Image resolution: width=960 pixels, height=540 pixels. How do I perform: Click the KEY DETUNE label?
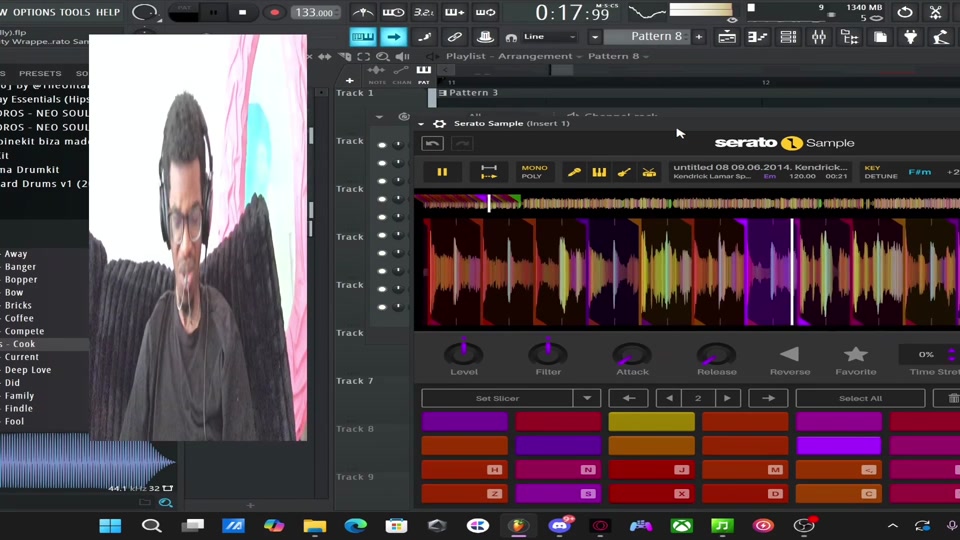point(880,172)
